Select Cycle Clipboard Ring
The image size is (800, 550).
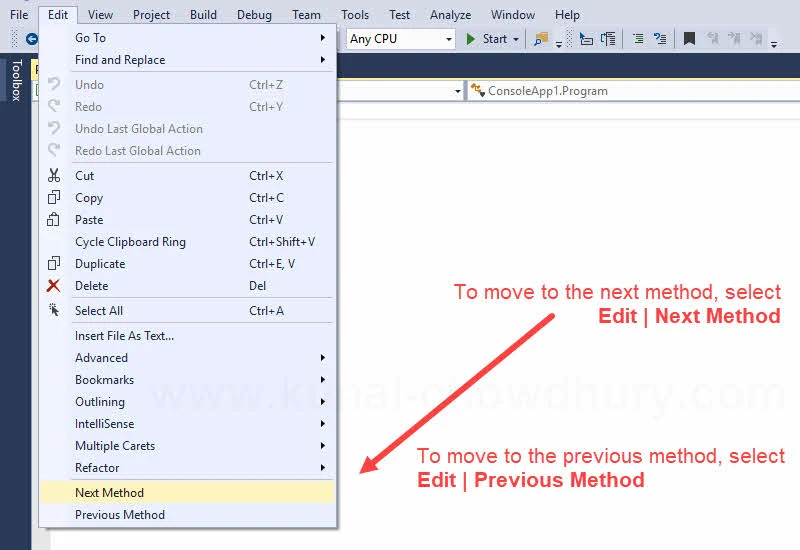tap(187, 241)
